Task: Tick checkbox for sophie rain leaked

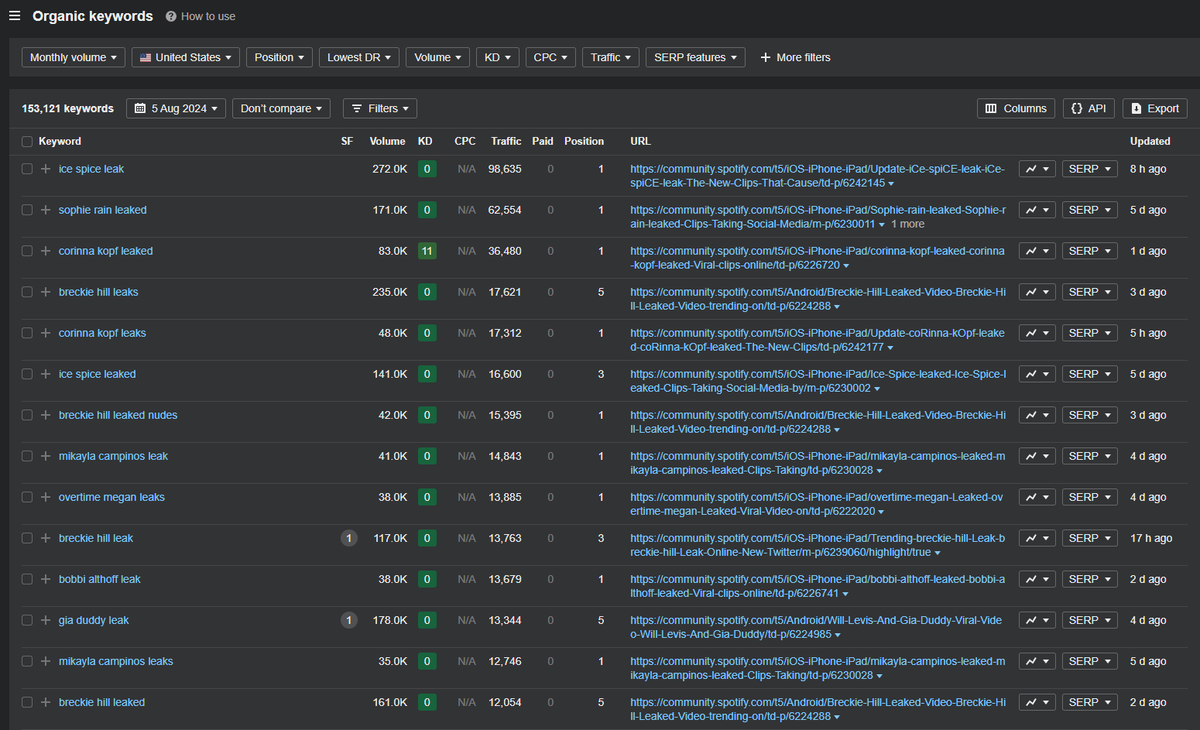Action: (27, 210)
